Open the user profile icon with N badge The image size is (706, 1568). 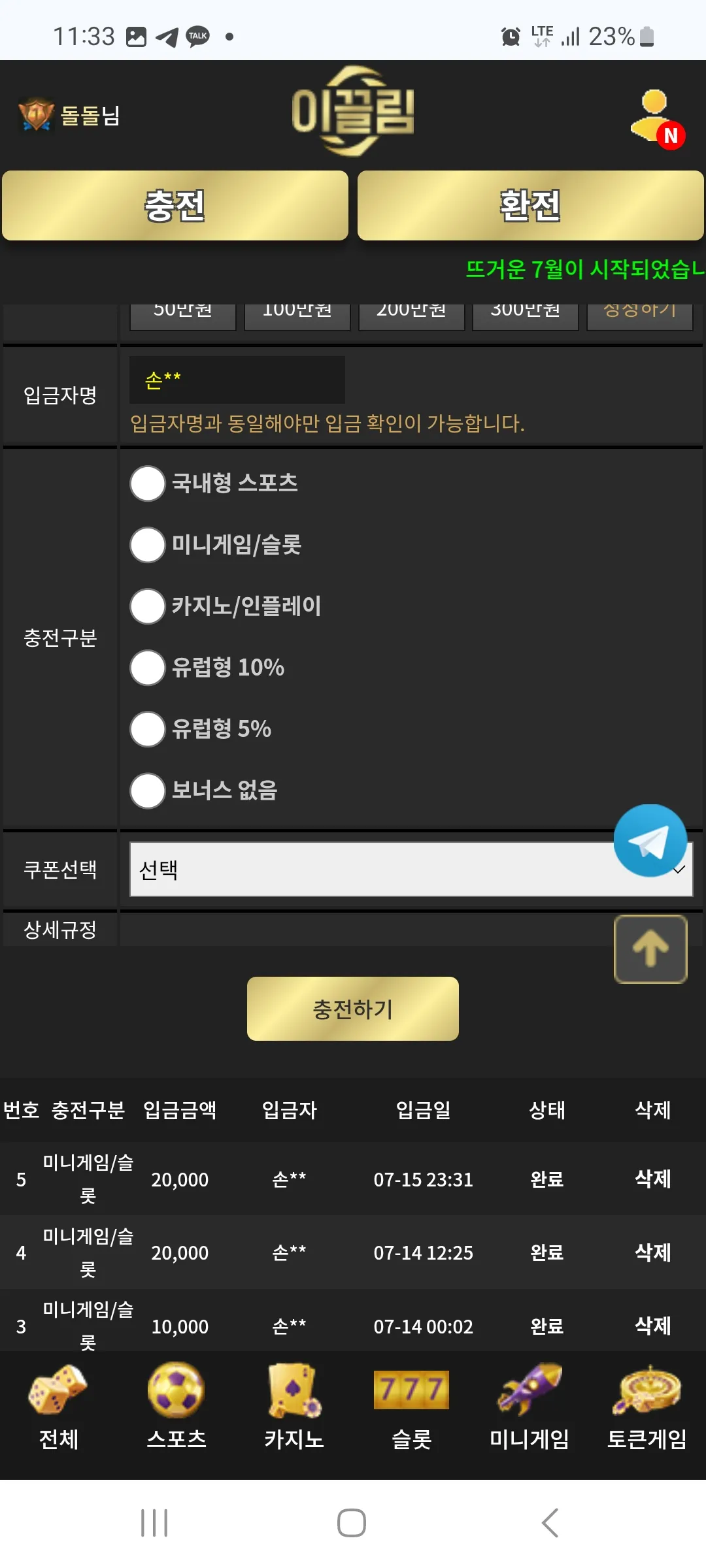tap(657, 118)
